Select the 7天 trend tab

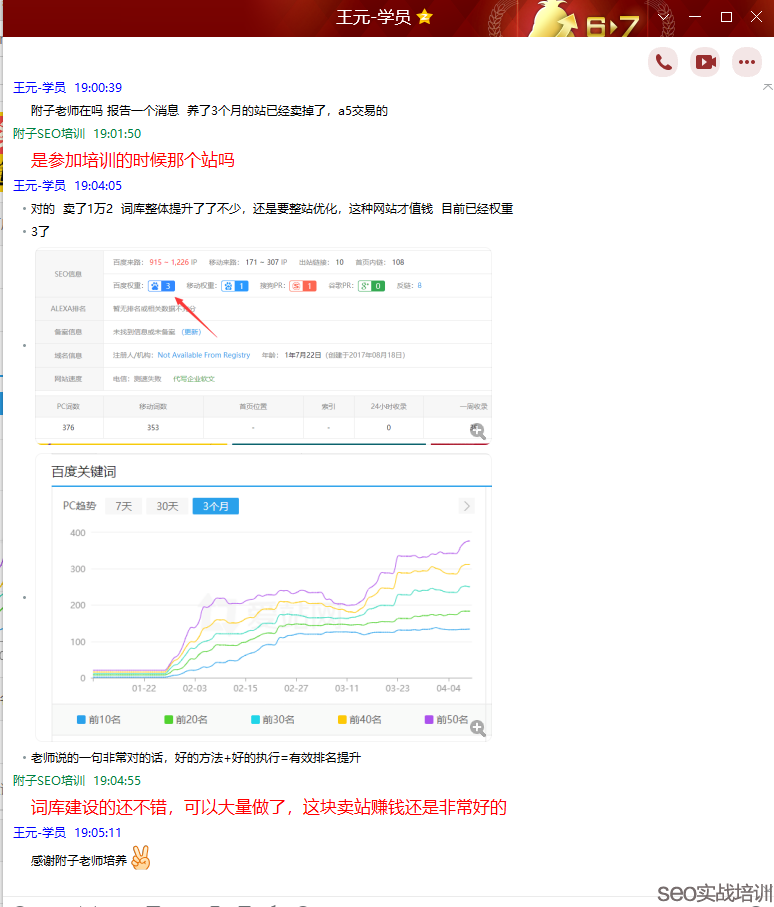pos(123,506)
